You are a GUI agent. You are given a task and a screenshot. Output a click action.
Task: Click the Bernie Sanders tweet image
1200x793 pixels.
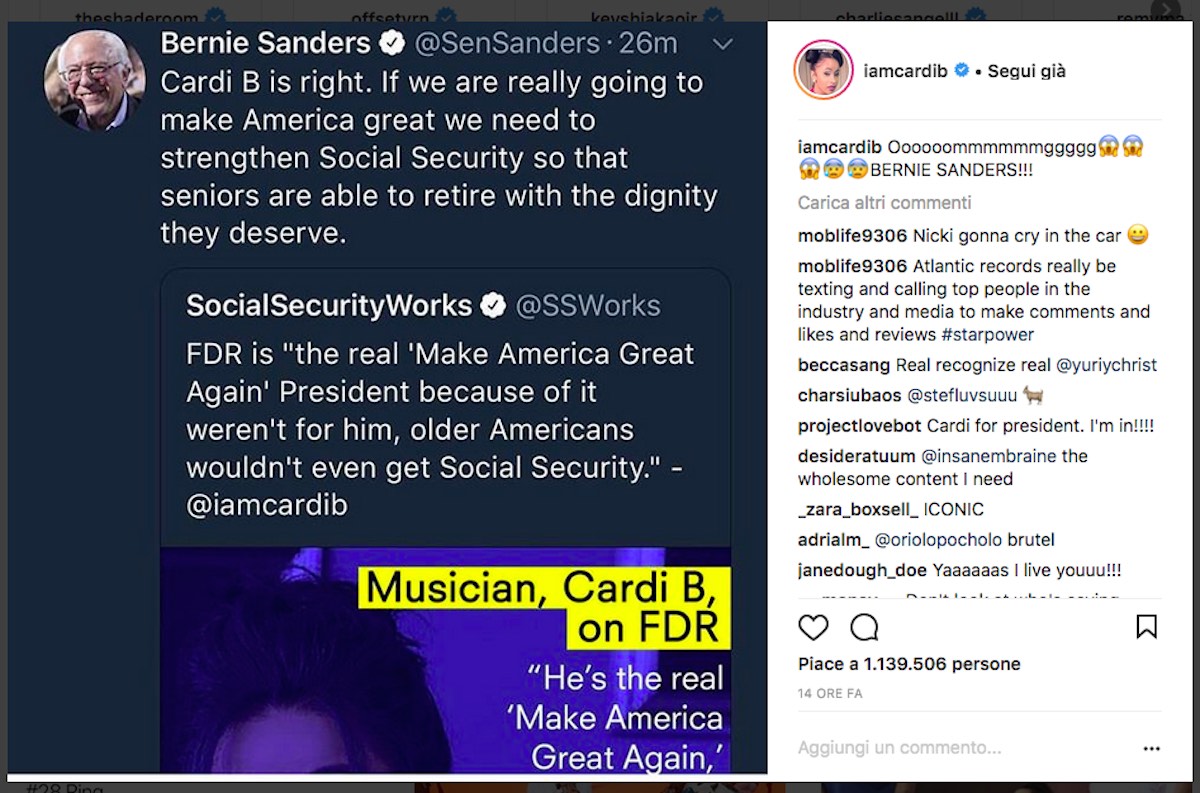387,400
